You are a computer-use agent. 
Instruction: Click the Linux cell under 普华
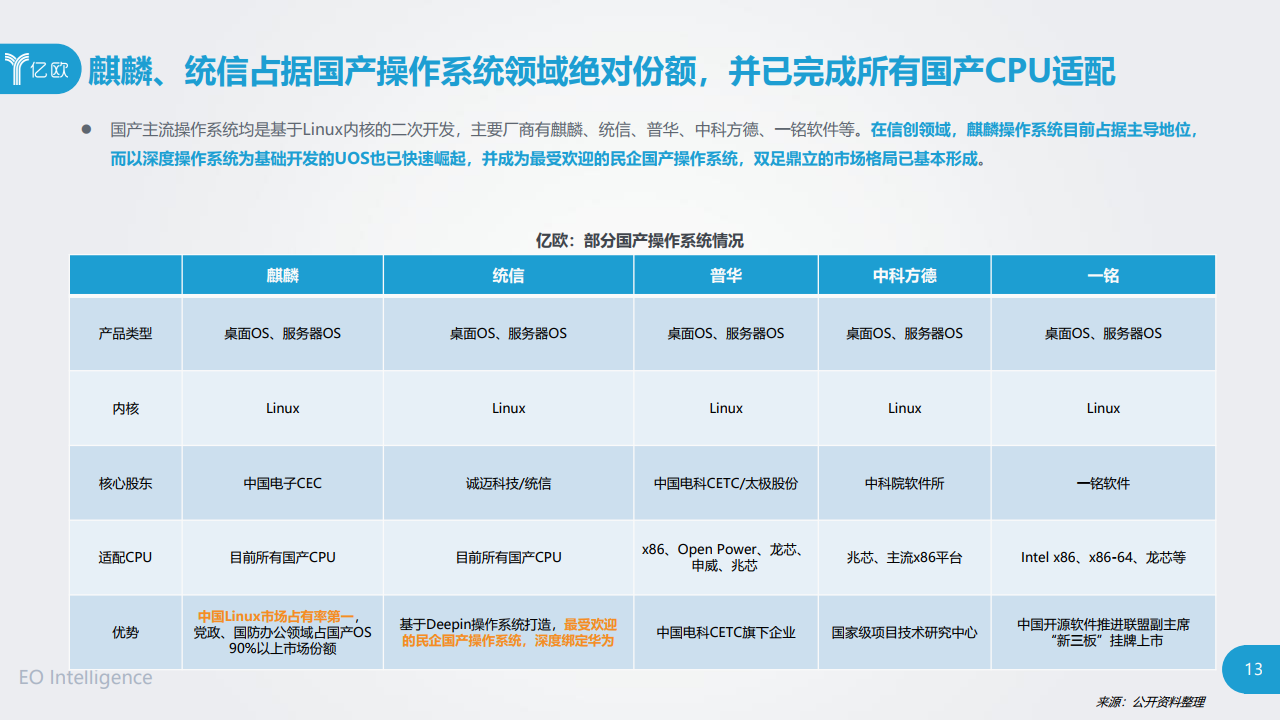coord(726,408)
